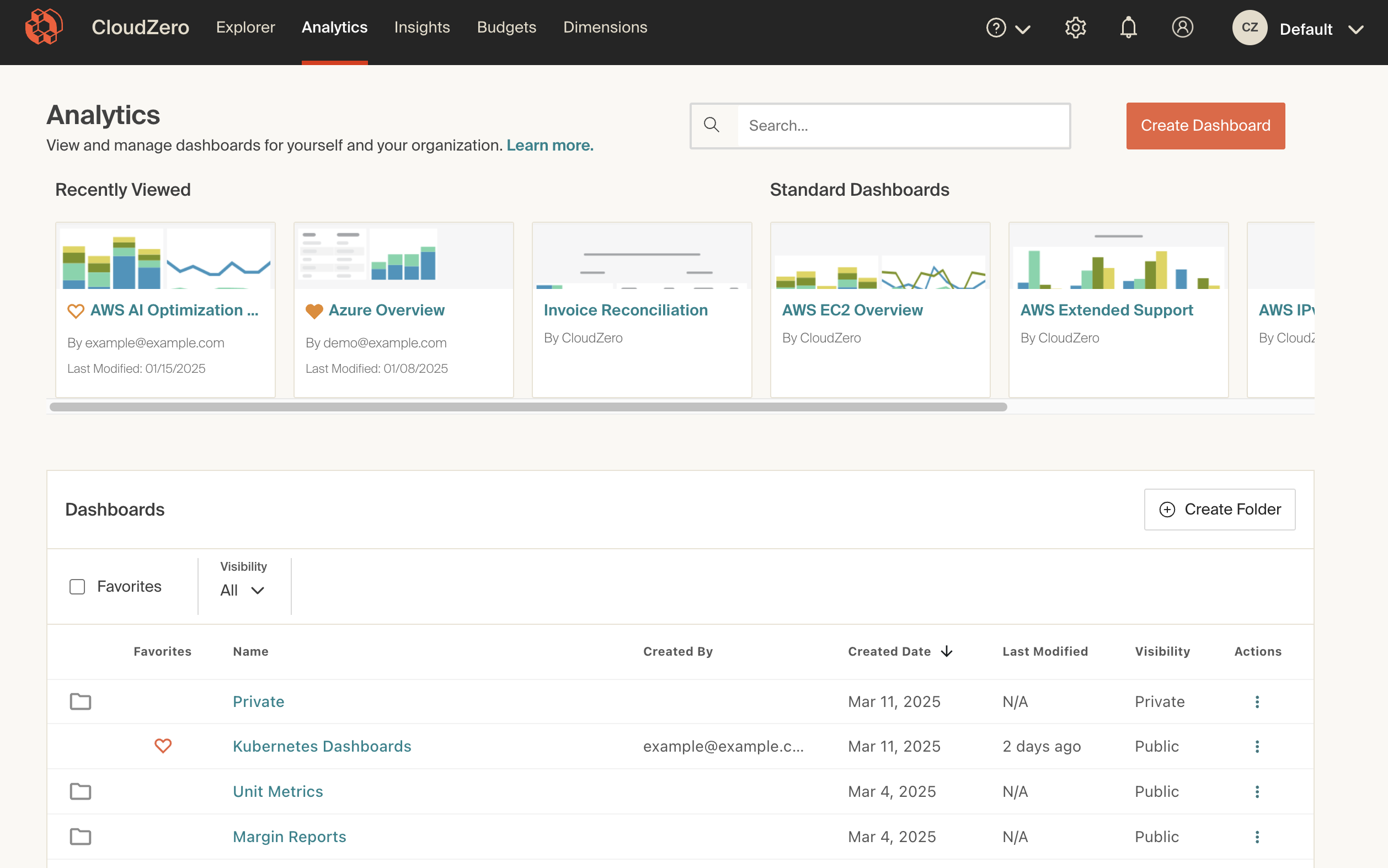Click the Visibility column header
1388x868 pixels.
pos(1162,651)
